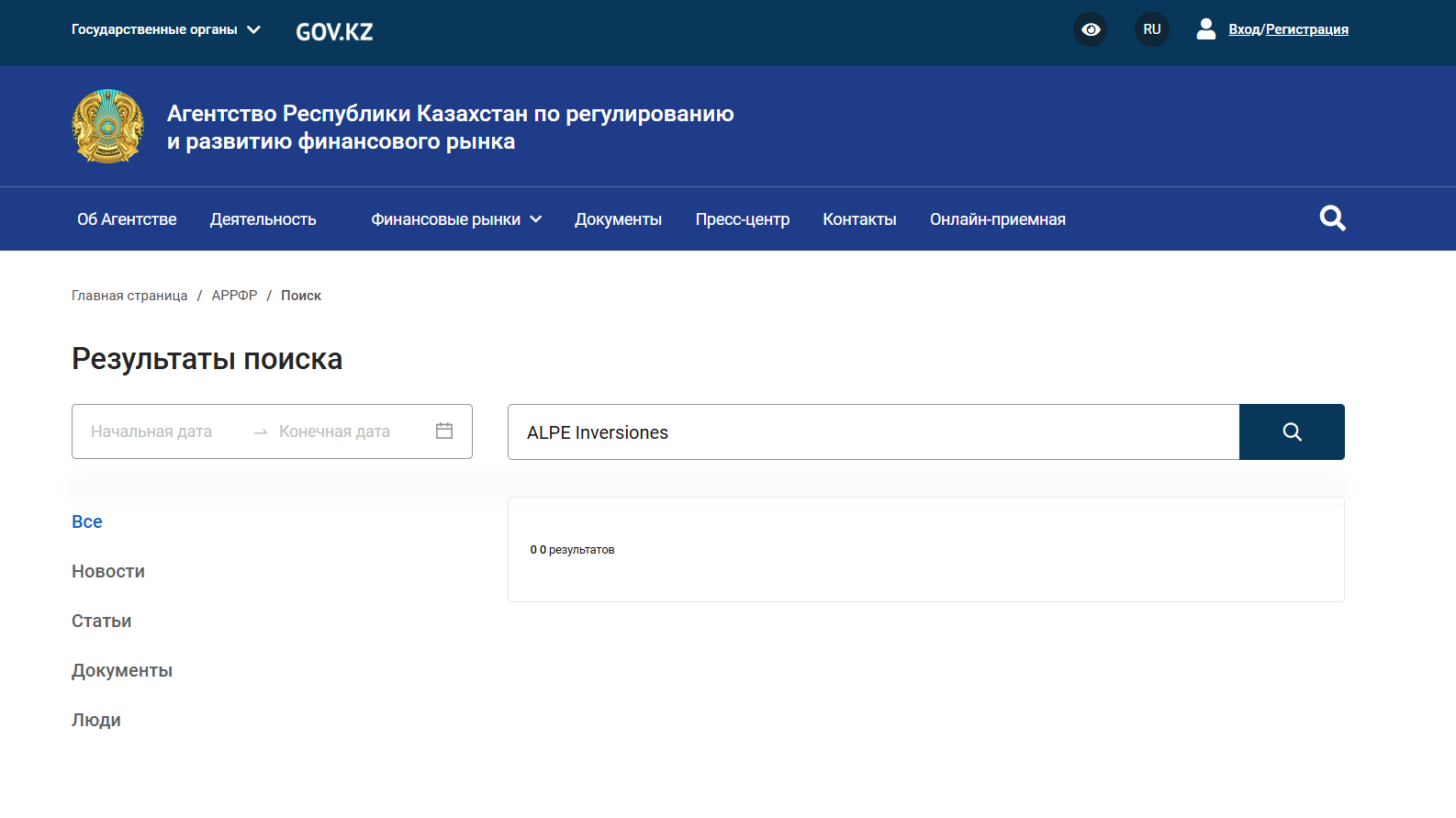The height and width of the screenshot is (818, 1456).
Task: Select the Все filter
Action: point(87,521)
